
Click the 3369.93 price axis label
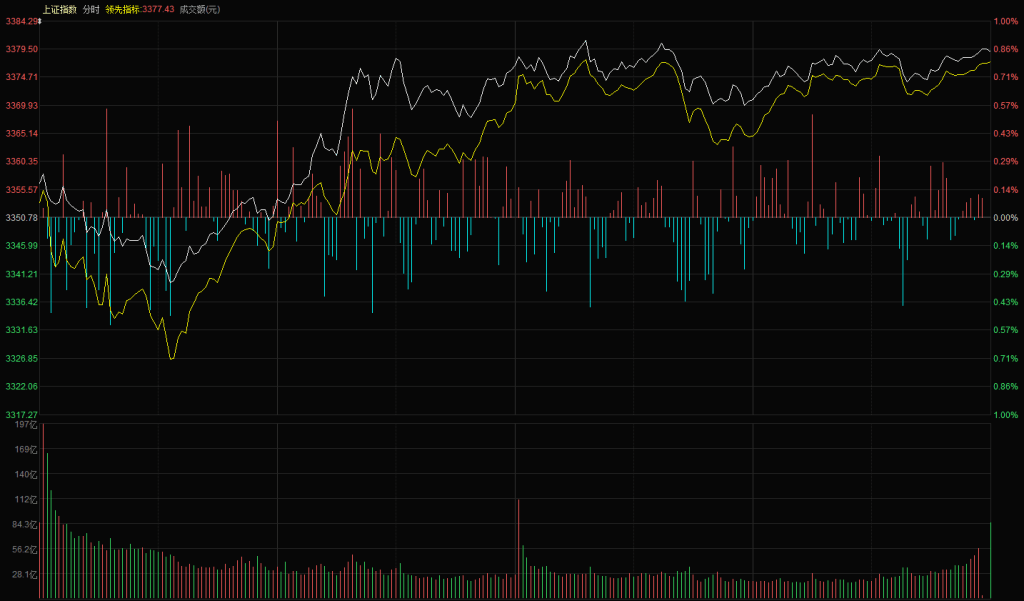22,105
